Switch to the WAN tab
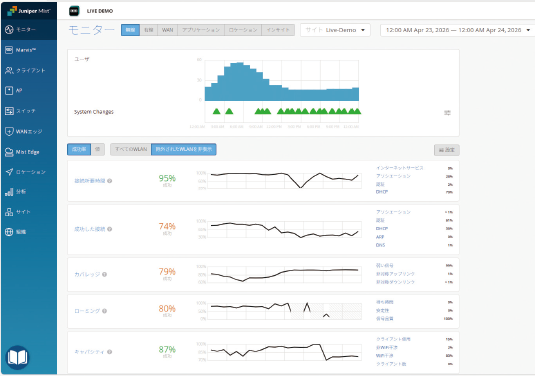The image size is (535, 376). click(x=167, y=30)
